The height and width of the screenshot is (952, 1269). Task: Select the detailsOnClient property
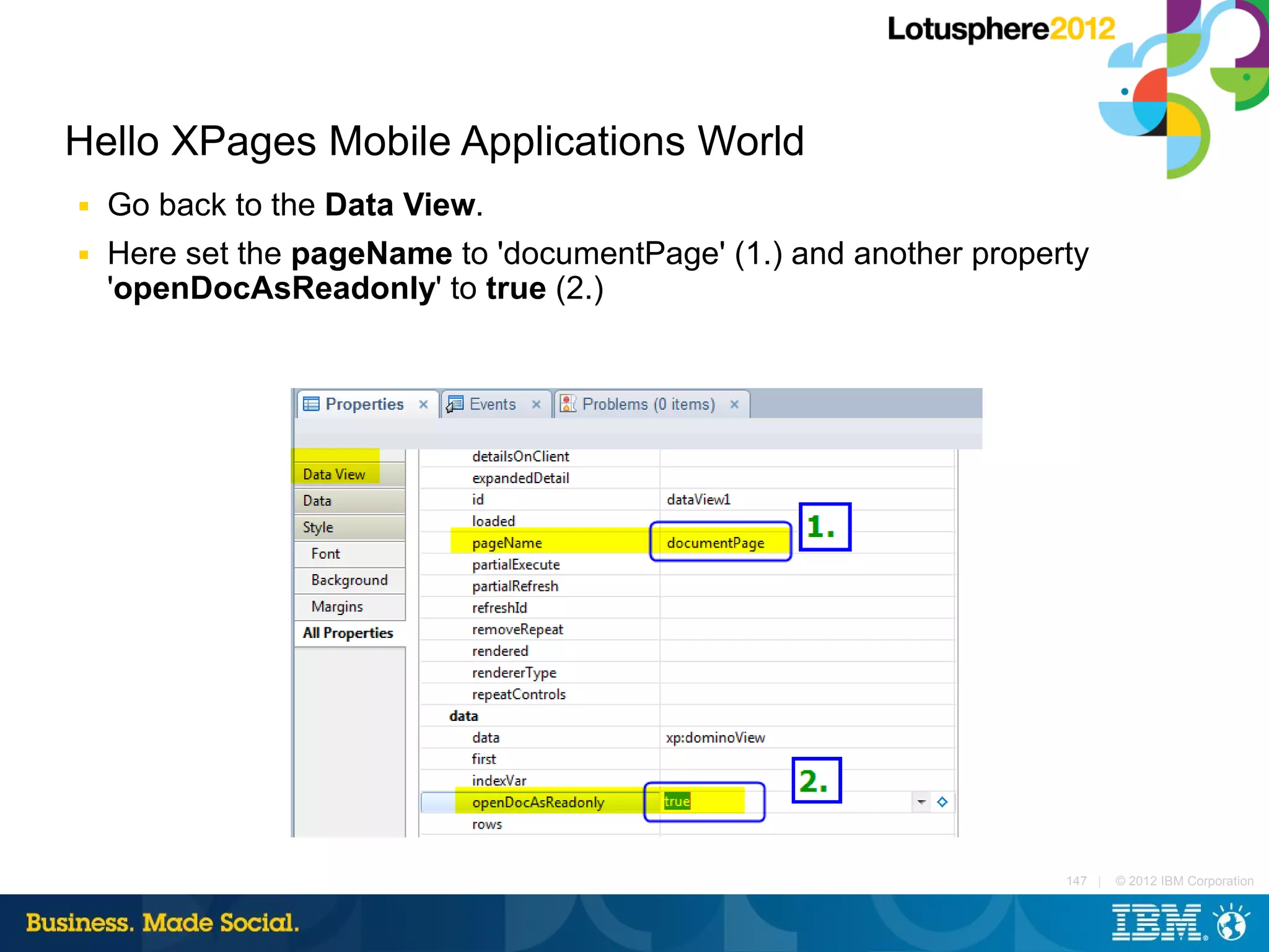[520, 456]
